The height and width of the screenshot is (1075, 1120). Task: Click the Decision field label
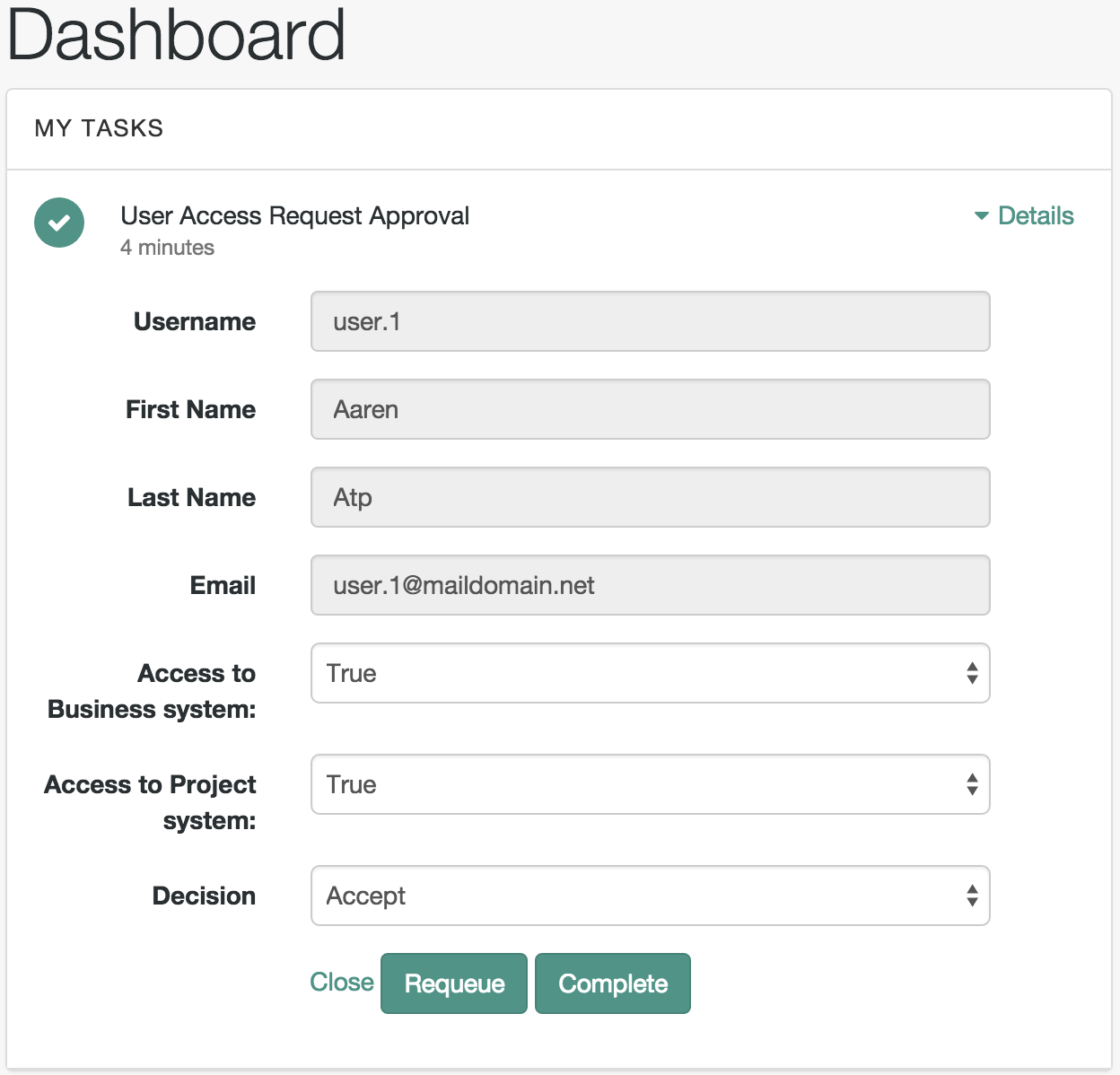204,896
